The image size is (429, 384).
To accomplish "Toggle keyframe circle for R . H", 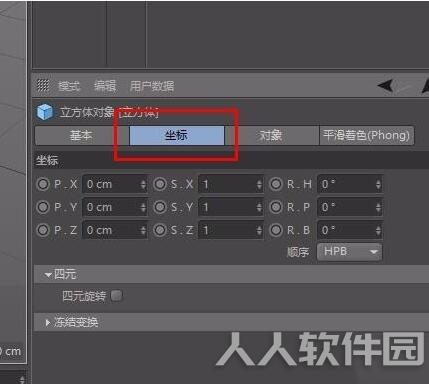I will pyautogui.click(x=276, y=184).
